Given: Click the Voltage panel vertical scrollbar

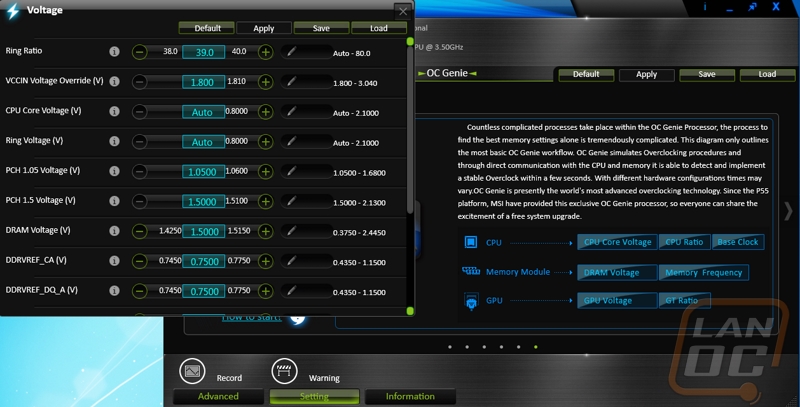Looking at the screenshot, I should click(x=410, y=175).
